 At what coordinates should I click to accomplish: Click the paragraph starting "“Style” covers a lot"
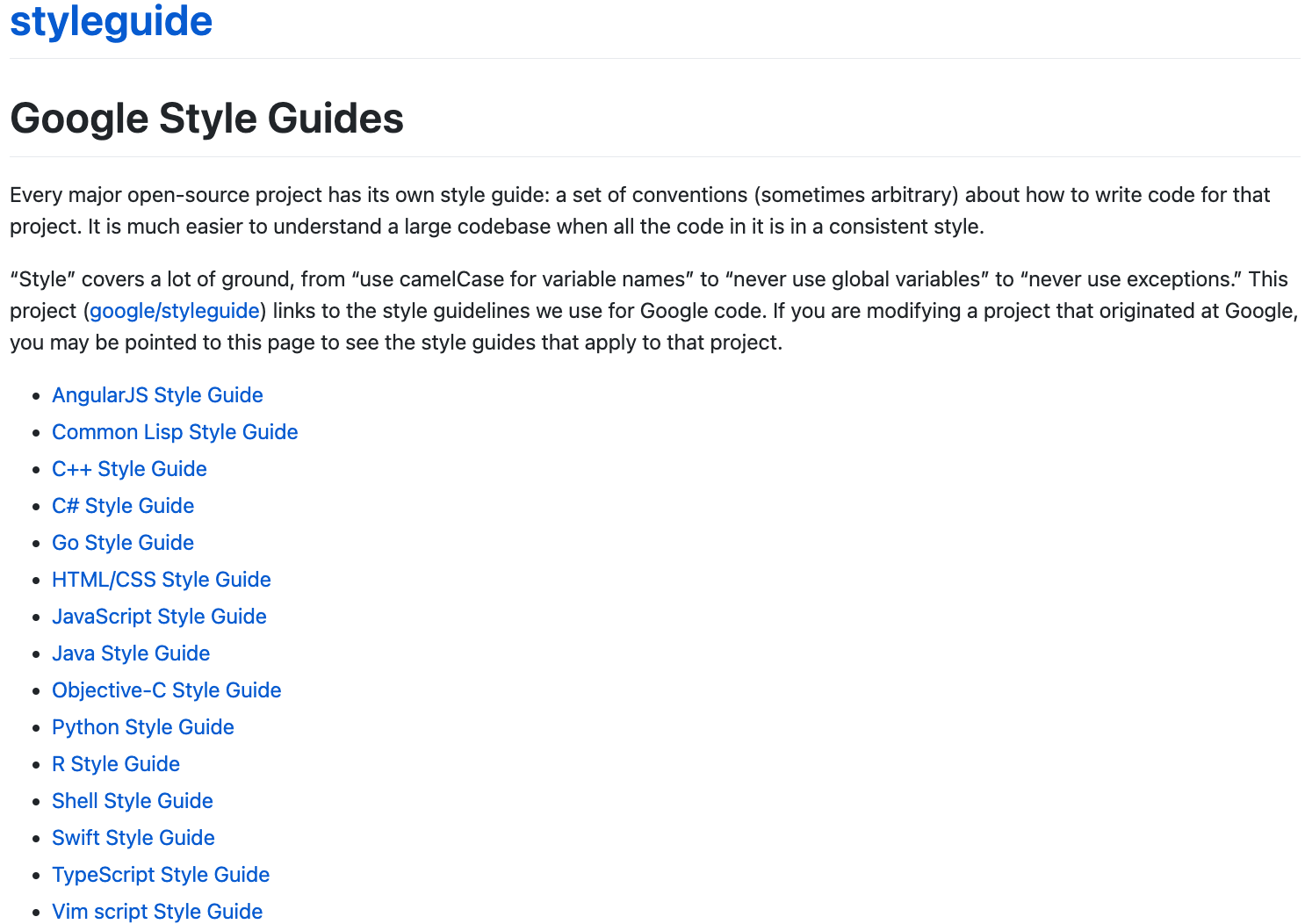click(654, 311)
